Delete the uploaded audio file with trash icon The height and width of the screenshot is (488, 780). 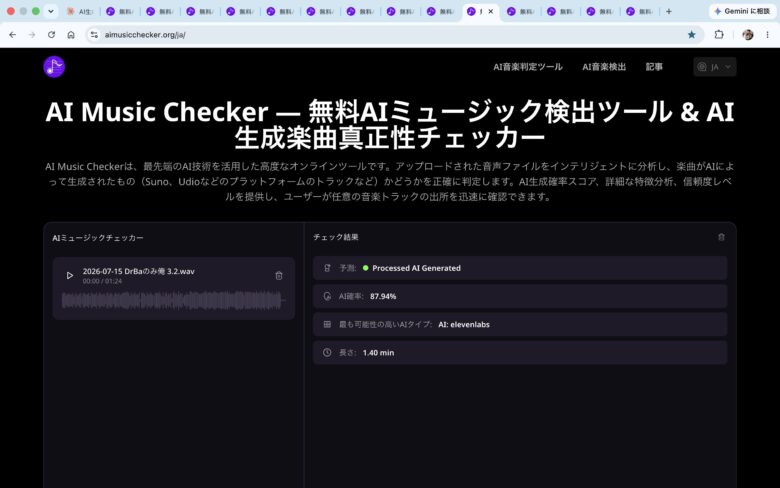click(x=279, y=276)
